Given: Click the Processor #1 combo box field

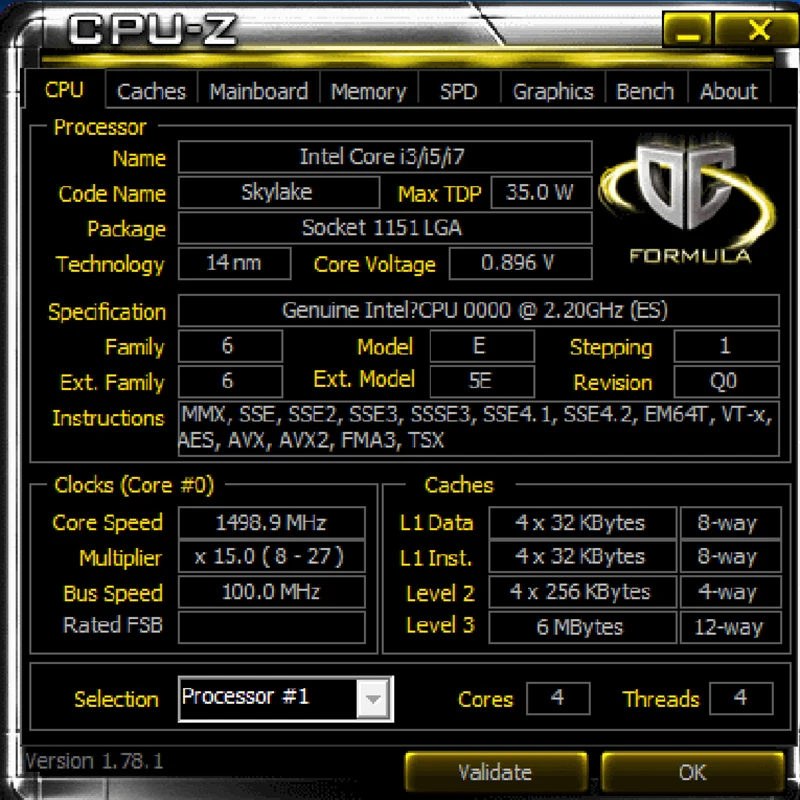Looking at the screenshot, I should (x=286, y=698).
